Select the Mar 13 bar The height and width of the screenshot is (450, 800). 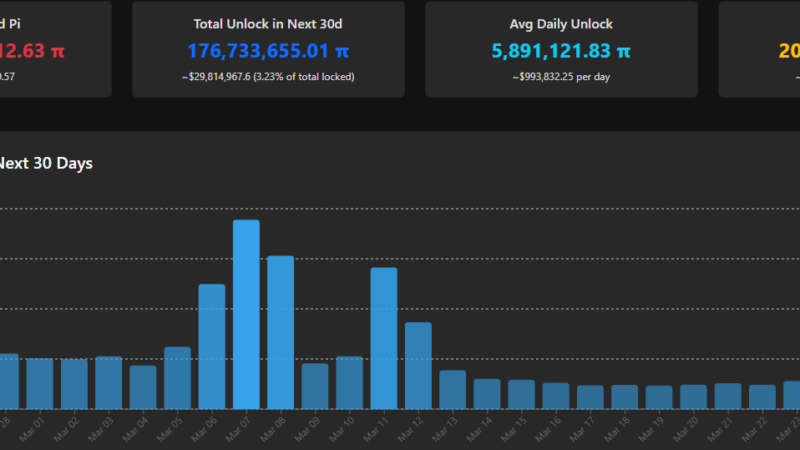pos(452,389)
